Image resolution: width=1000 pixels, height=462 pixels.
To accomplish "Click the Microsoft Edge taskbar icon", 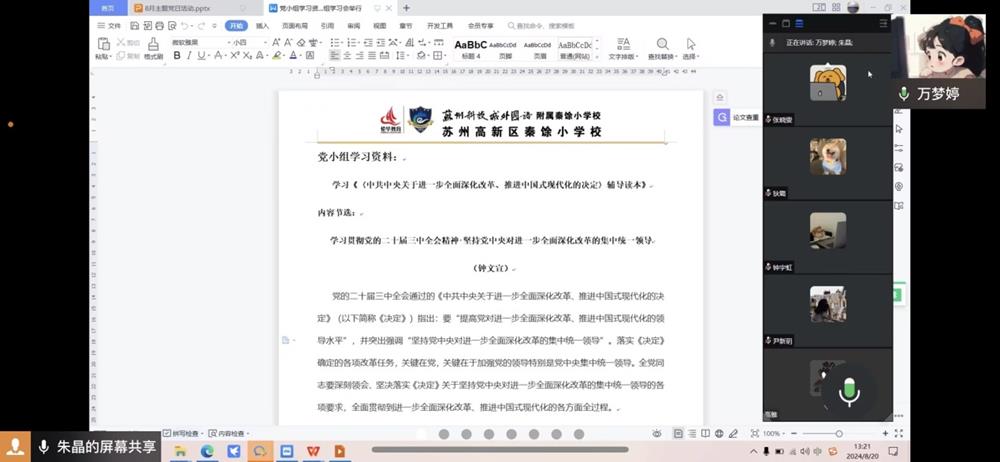I will tap(207, 451).
